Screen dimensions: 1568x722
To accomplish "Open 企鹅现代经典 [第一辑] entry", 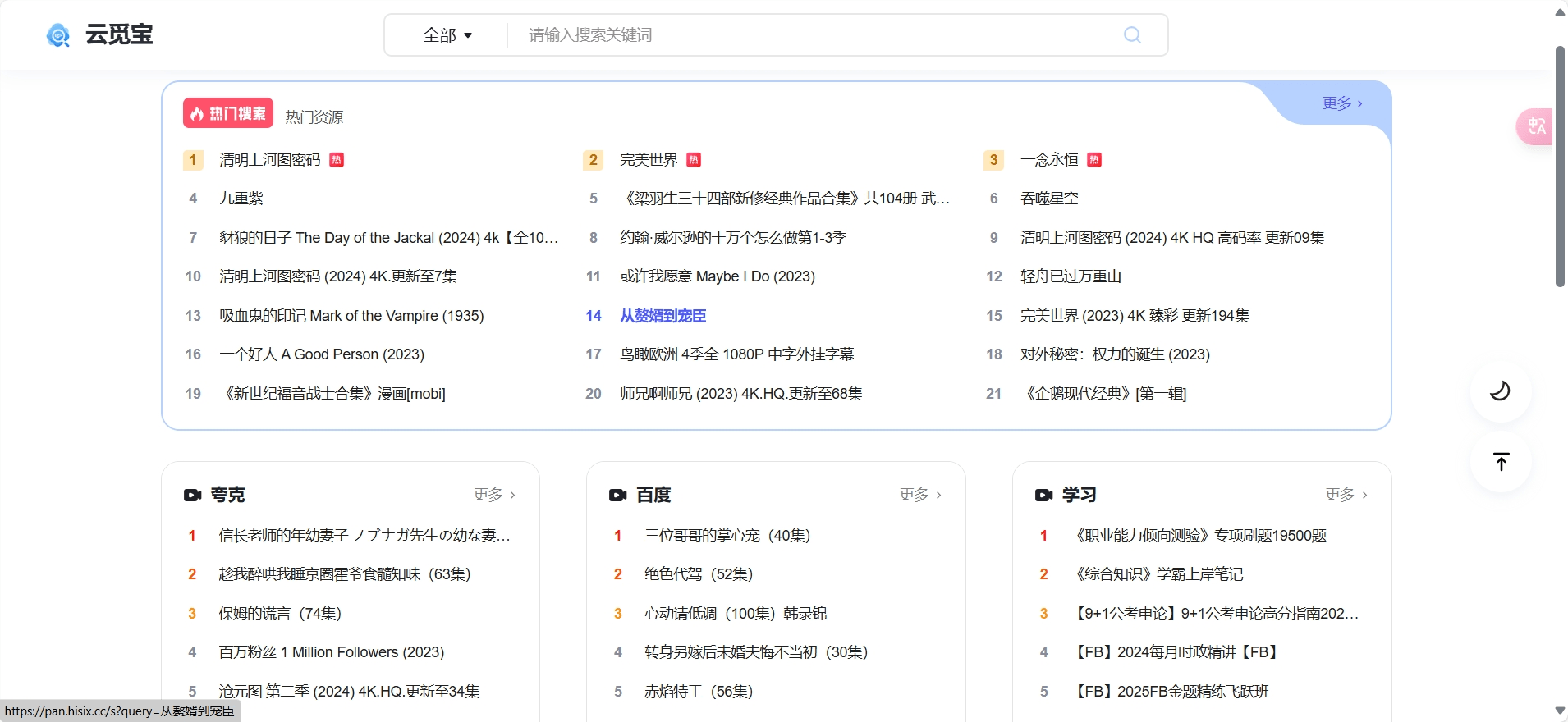I will [x=1103, y=394].
